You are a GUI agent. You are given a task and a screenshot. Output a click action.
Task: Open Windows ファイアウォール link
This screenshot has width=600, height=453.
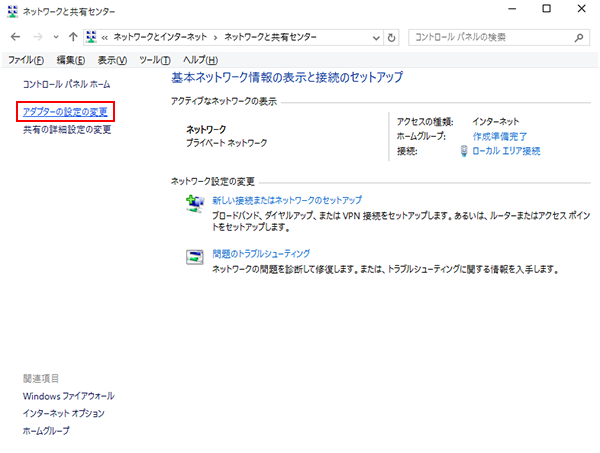(x=68, y=396)
